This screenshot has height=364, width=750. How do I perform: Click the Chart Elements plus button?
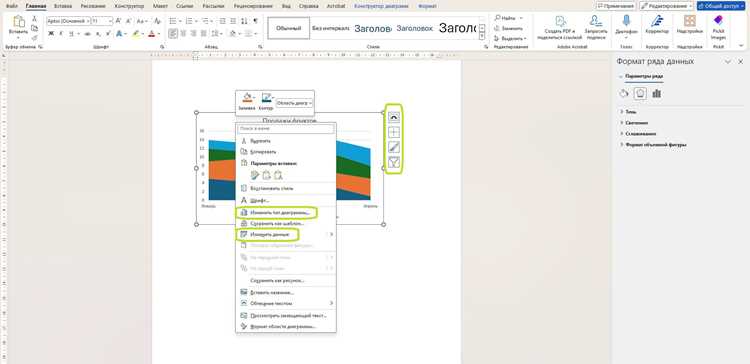pyautogui.click(x=394, y=132)
